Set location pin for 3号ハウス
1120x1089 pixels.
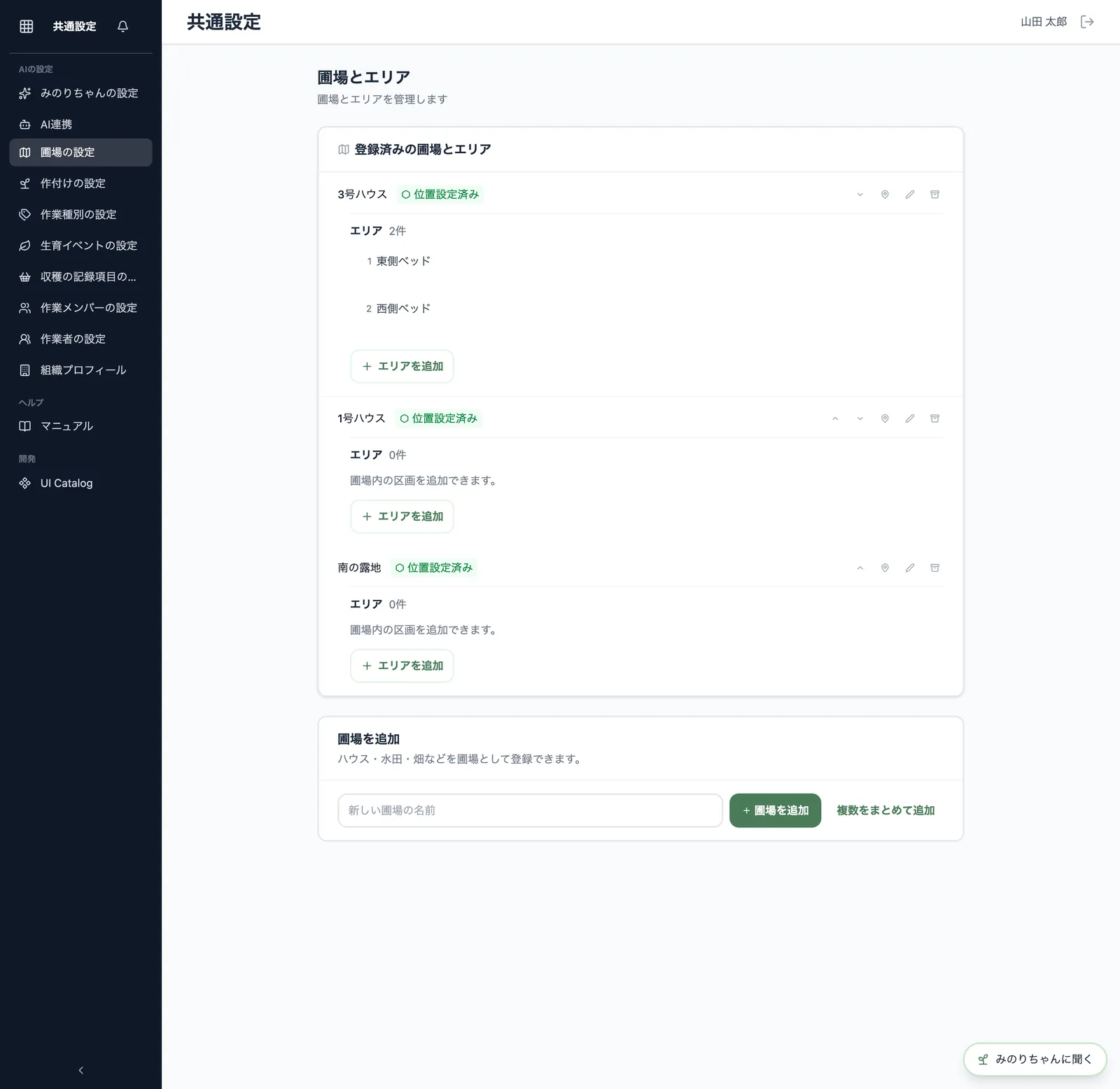pos(885,195)
